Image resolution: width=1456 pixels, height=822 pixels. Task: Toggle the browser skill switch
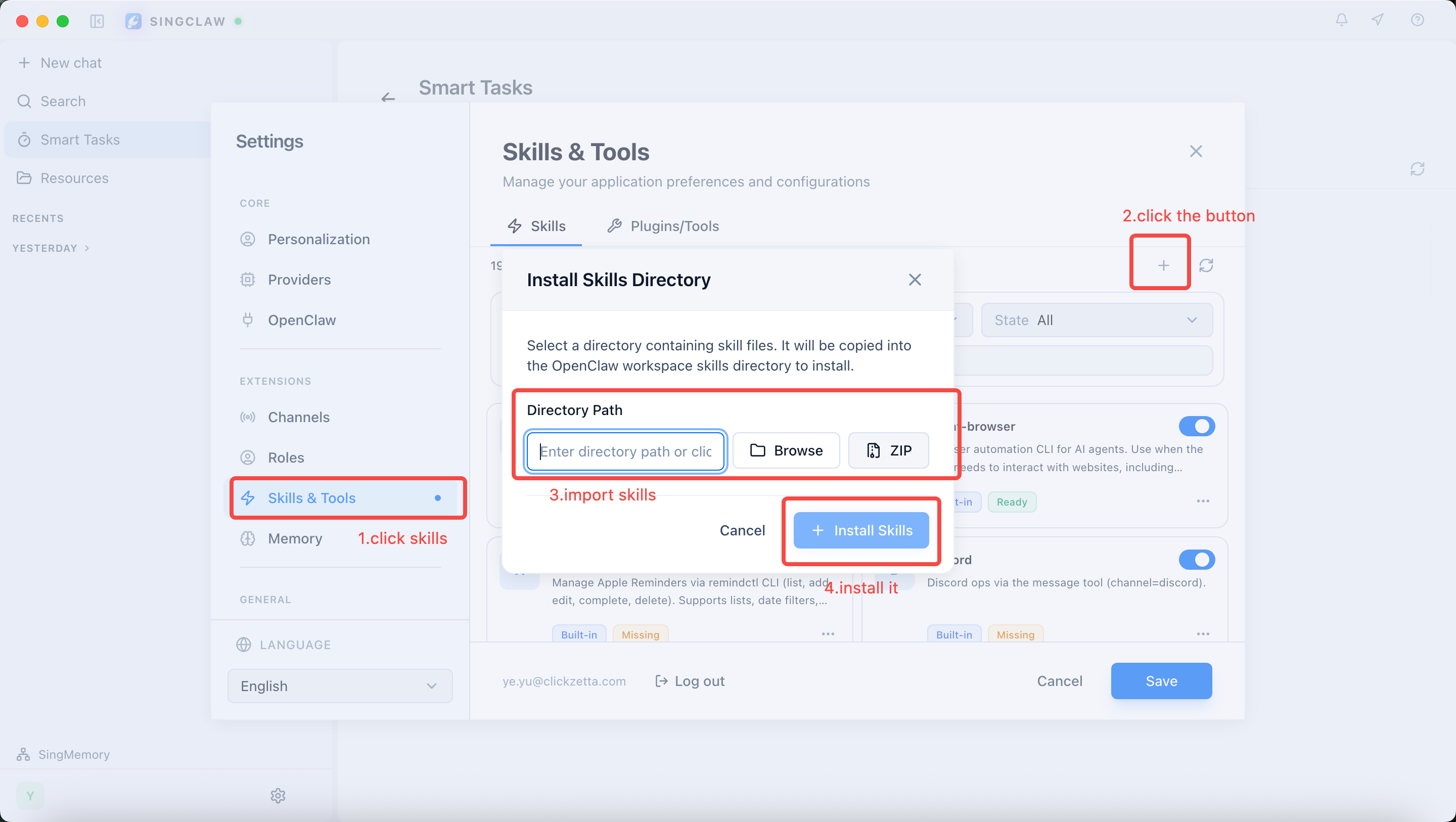(1197, 426)
